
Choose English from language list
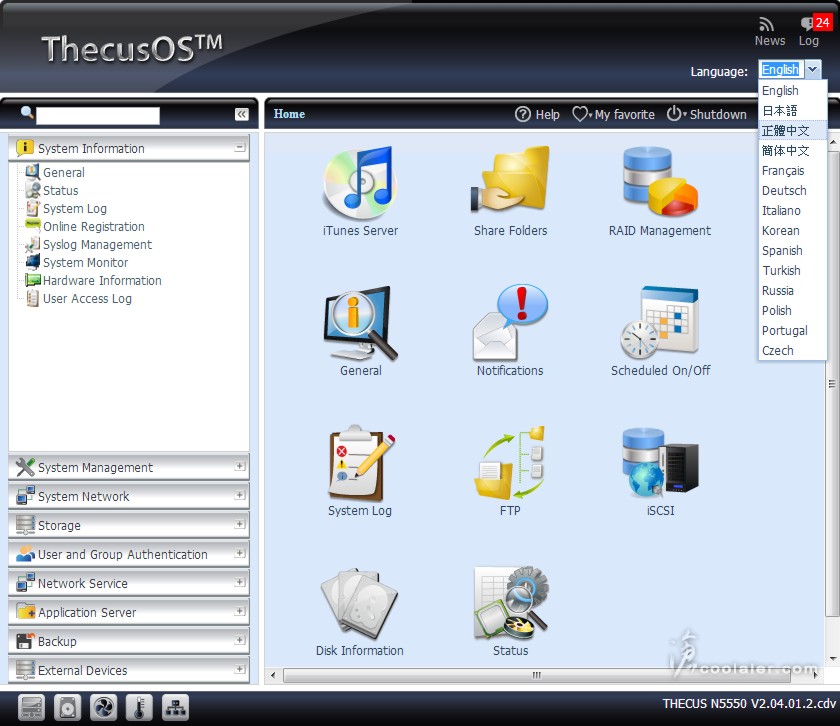[792, 91]
